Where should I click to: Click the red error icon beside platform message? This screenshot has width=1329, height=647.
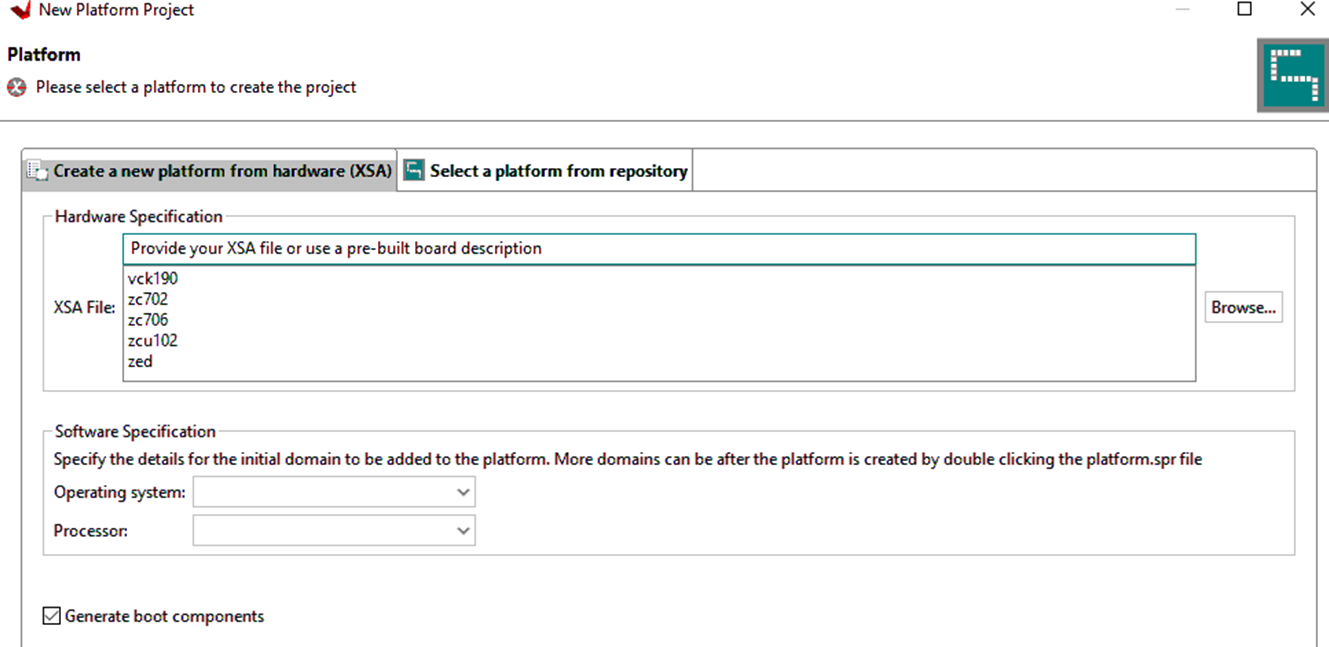16,87
